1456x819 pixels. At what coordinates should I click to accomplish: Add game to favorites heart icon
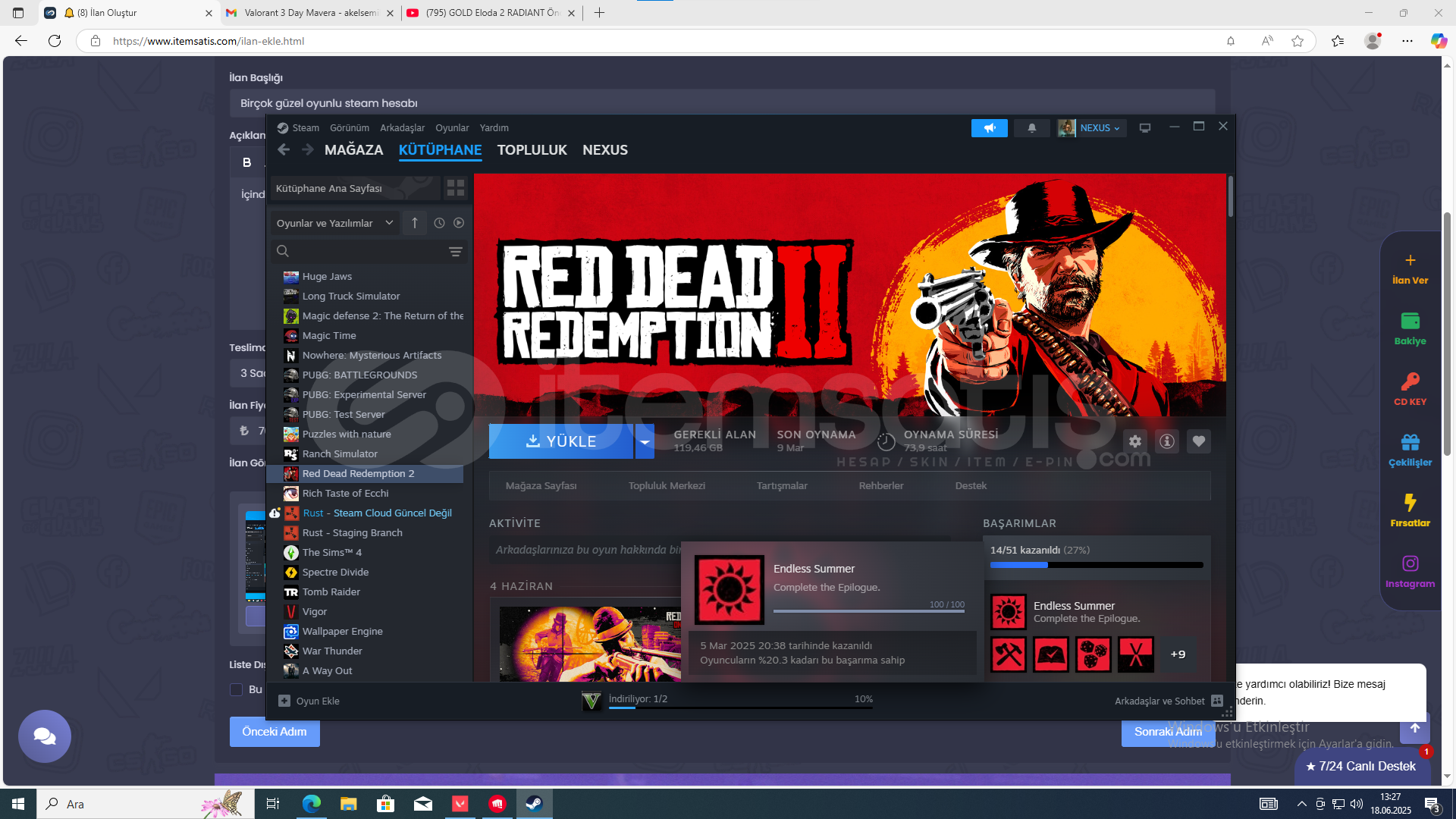point(1199,441)
